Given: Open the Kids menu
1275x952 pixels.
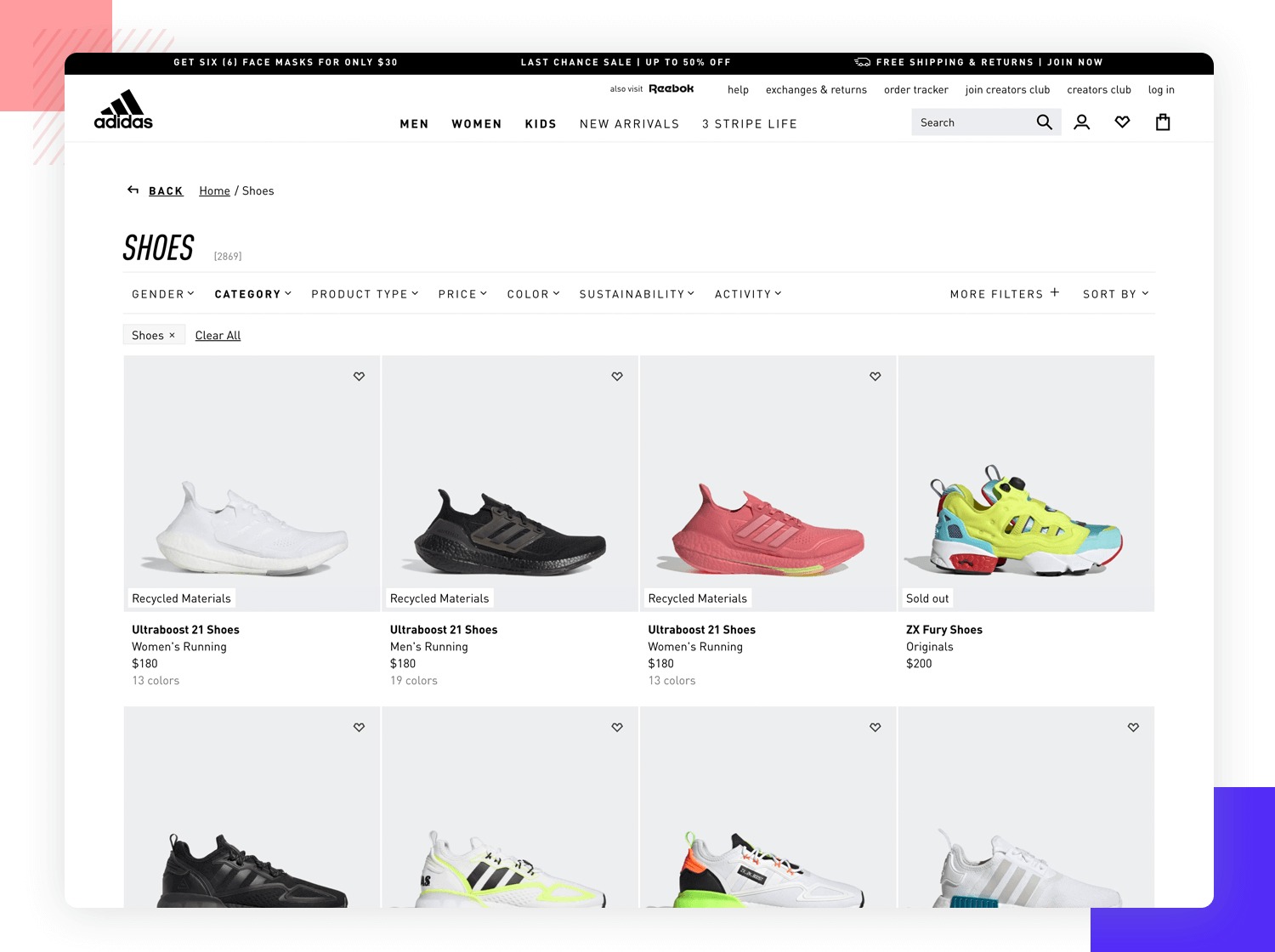Looking at the screenshot, I should point(541,124).
